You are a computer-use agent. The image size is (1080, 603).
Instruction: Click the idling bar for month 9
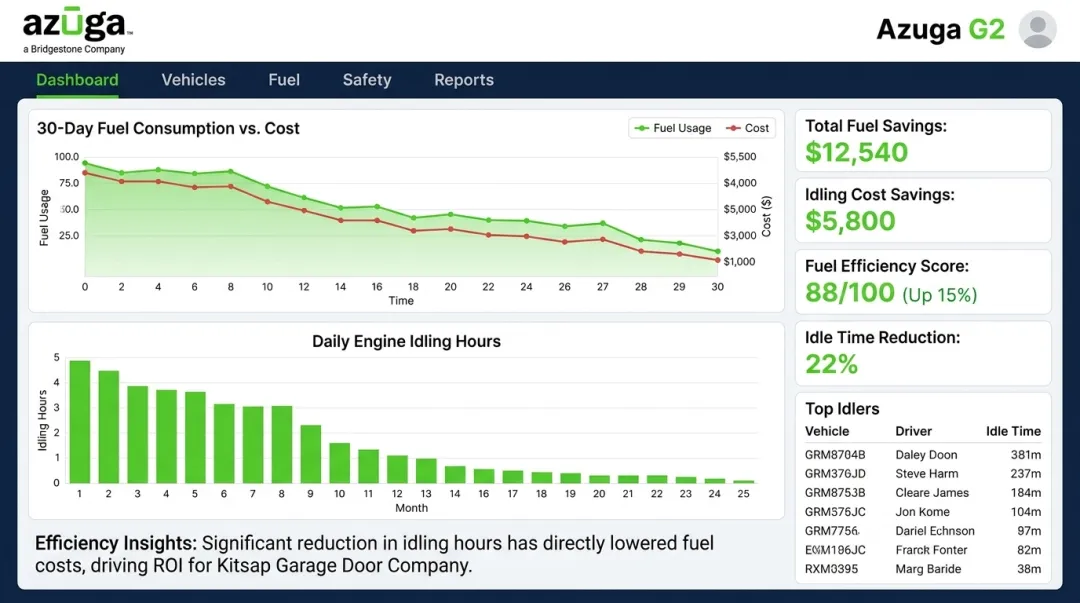tap(311, 454)
